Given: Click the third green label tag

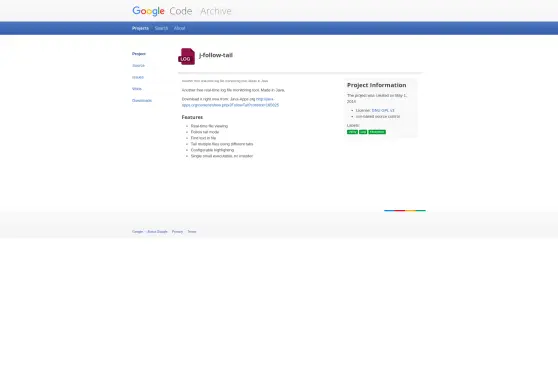Looking at the screenshot, I should coord(377,132).
